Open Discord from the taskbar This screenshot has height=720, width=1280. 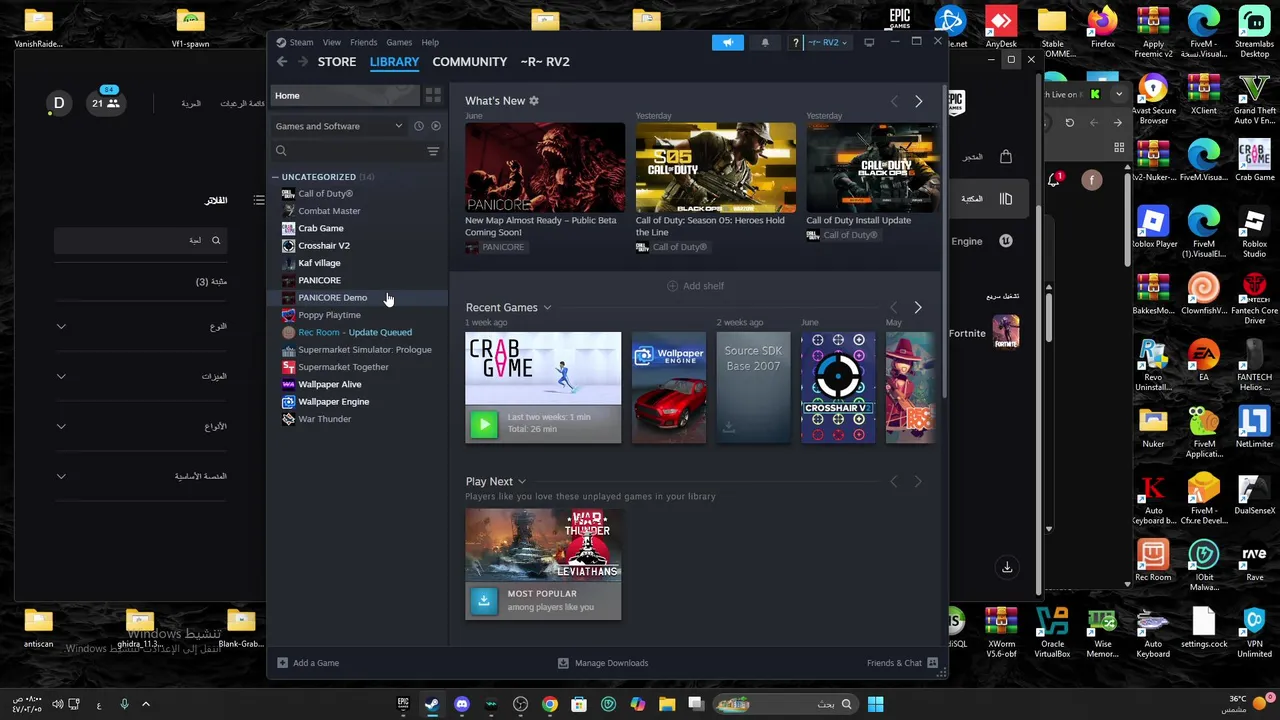(462, 704)
